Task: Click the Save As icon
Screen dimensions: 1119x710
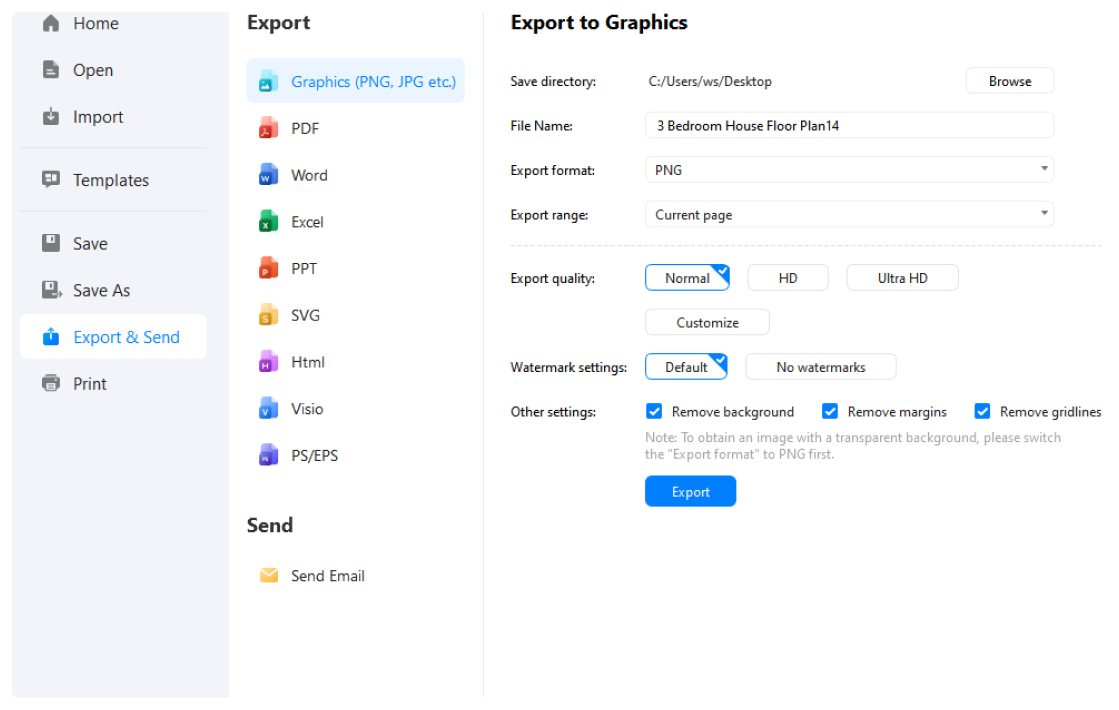Action: tap(51, 290)
